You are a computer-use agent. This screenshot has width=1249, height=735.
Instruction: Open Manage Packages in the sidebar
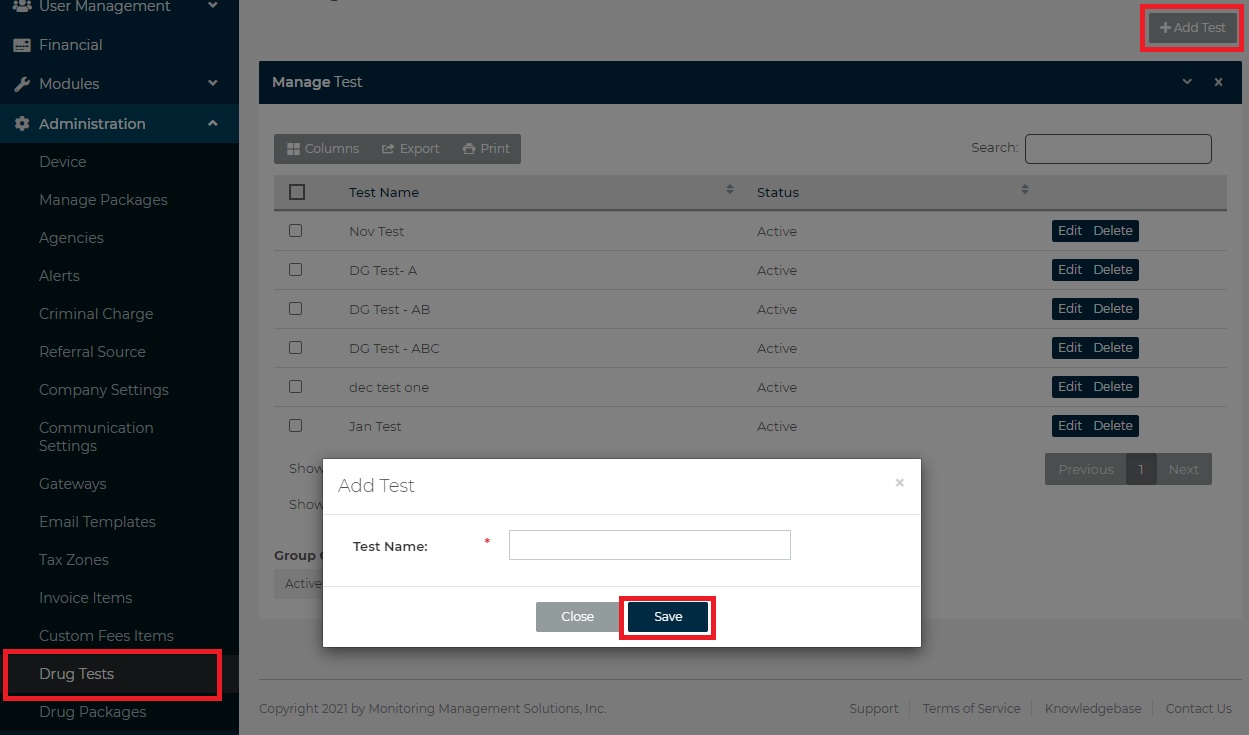click(103, 200)
